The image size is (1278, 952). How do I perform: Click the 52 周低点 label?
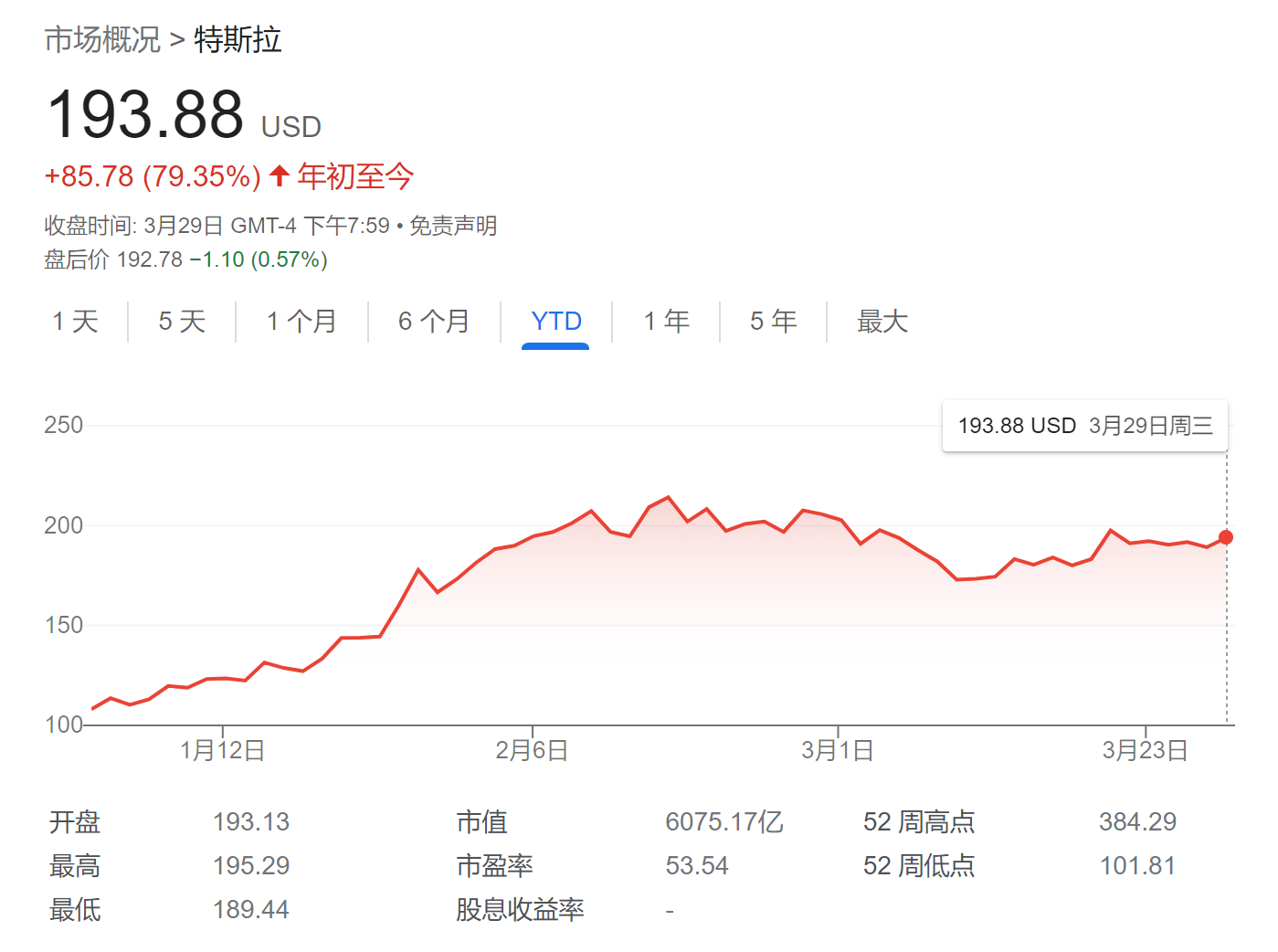pos(919,866)
